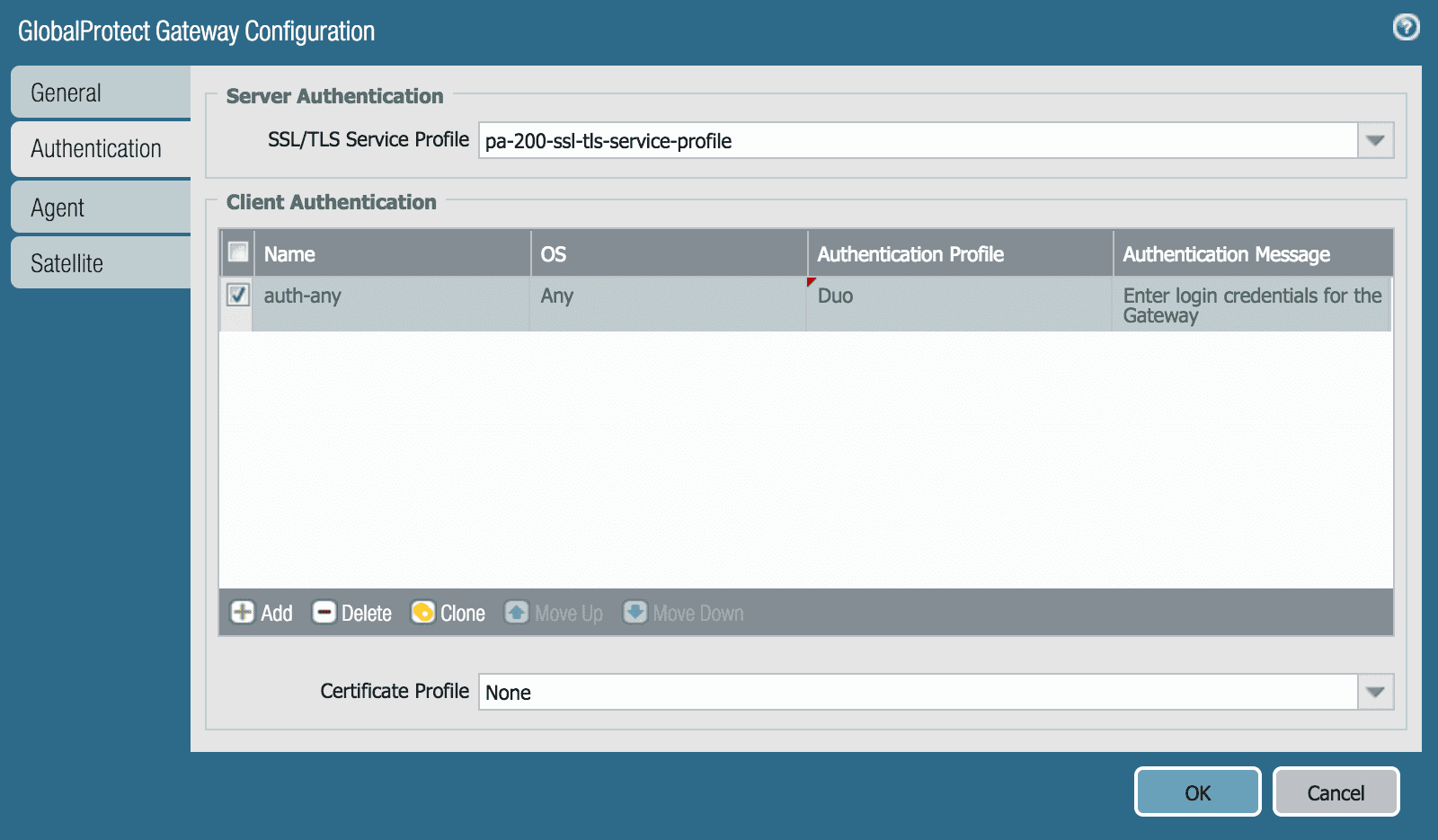Viewport: 1438px width, 840px height.
Task: Switch to the Agent tab
Action: tap(58, 207)
